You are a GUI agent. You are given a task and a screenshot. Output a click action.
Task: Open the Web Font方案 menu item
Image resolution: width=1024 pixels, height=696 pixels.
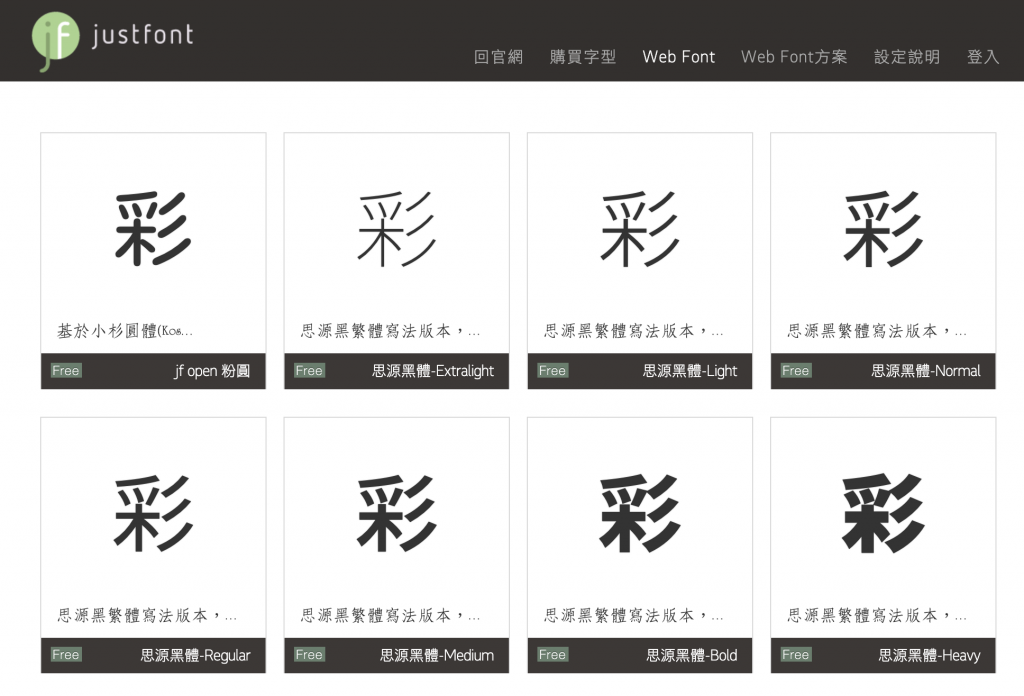(794, 57)
